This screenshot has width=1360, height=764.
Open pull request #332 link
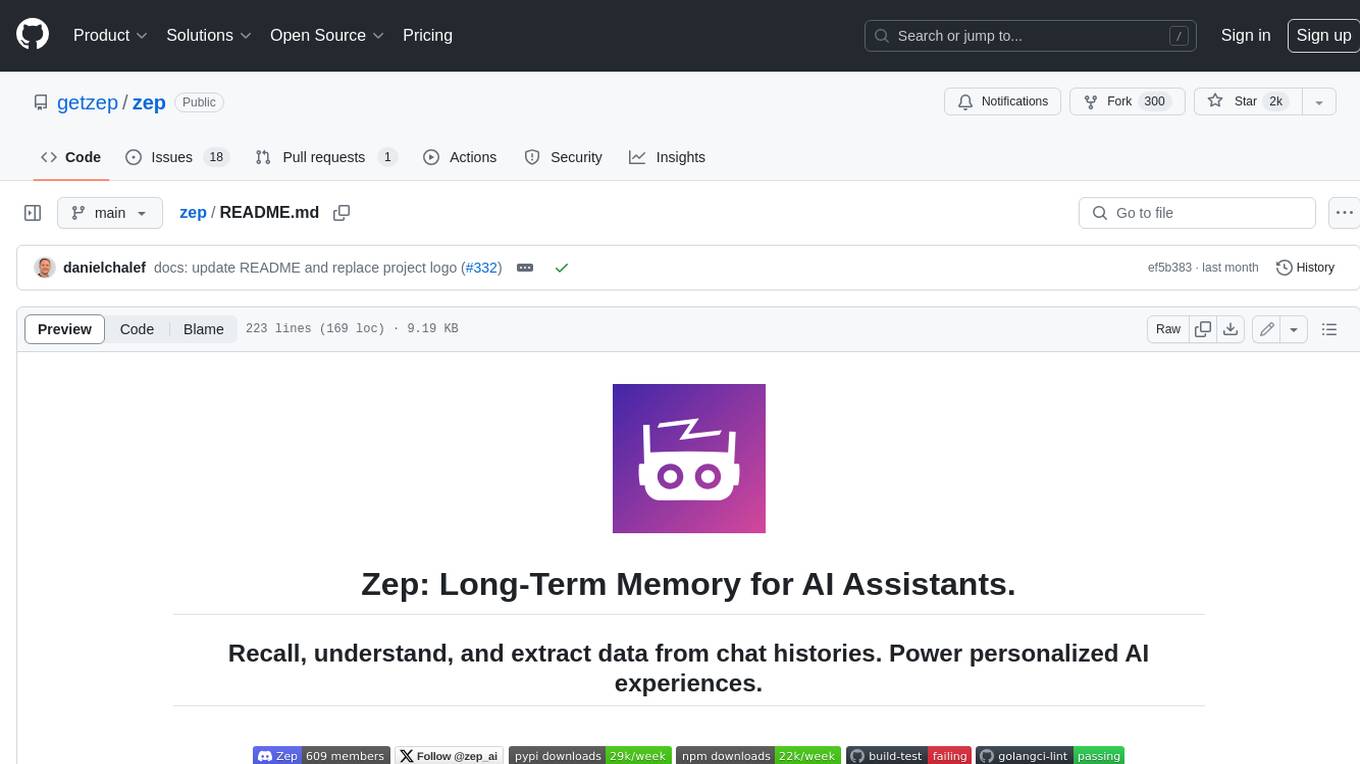[x=481, y=268]
